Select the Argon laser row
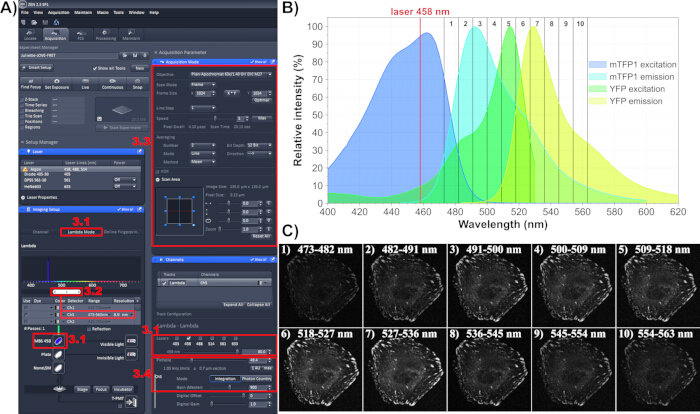 (81, 169)
